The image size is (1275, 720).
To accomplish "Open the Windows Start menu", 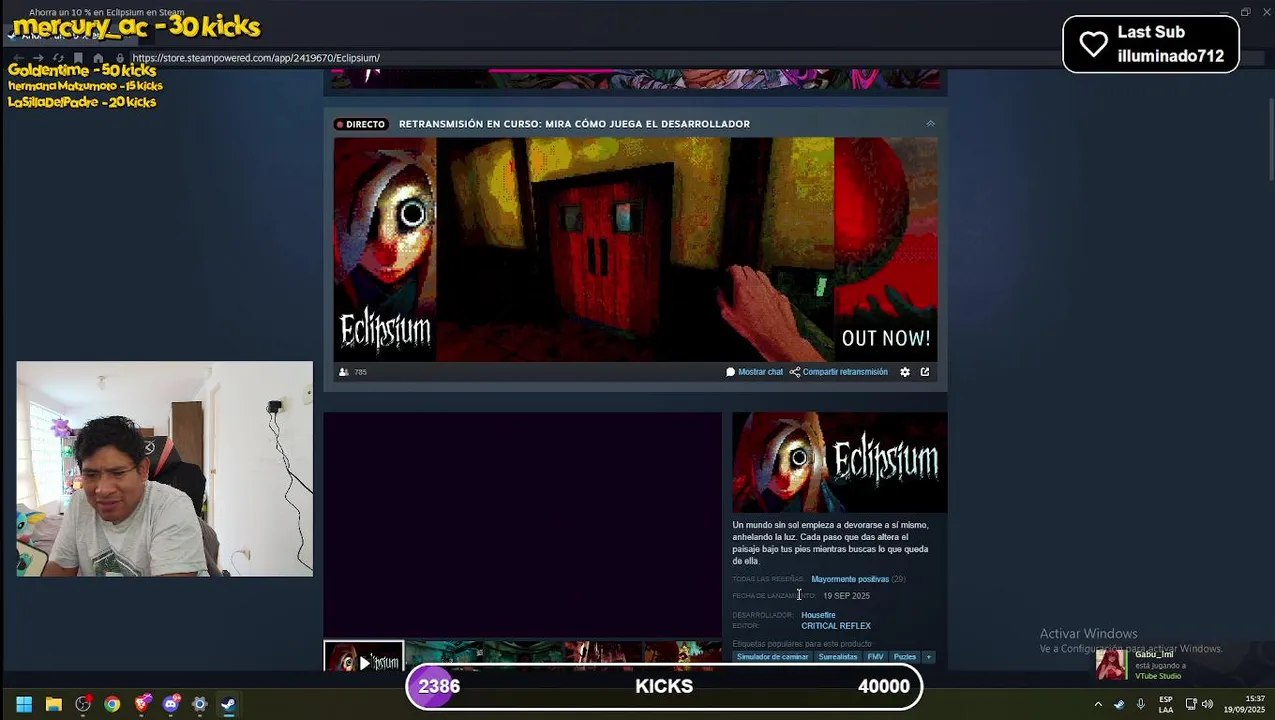I will 24,704.
